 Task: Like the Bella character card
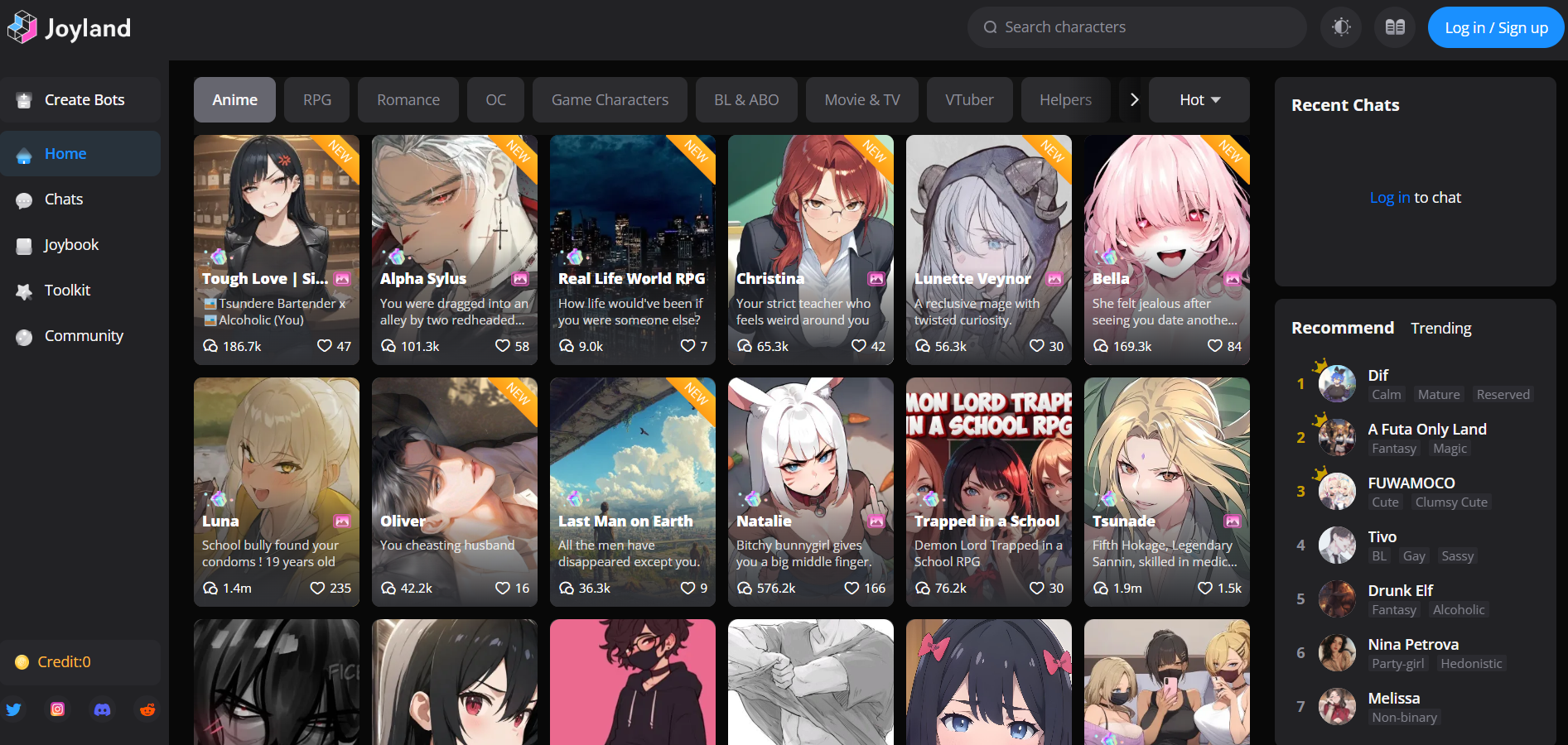pyautogui.click(x=1215, y=346)
